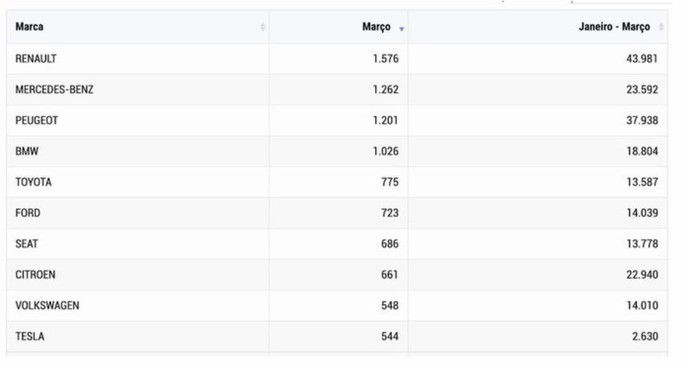Click Mercedes-Benz year-to-date value 23.592
The image size is (685, 366).
642,90
